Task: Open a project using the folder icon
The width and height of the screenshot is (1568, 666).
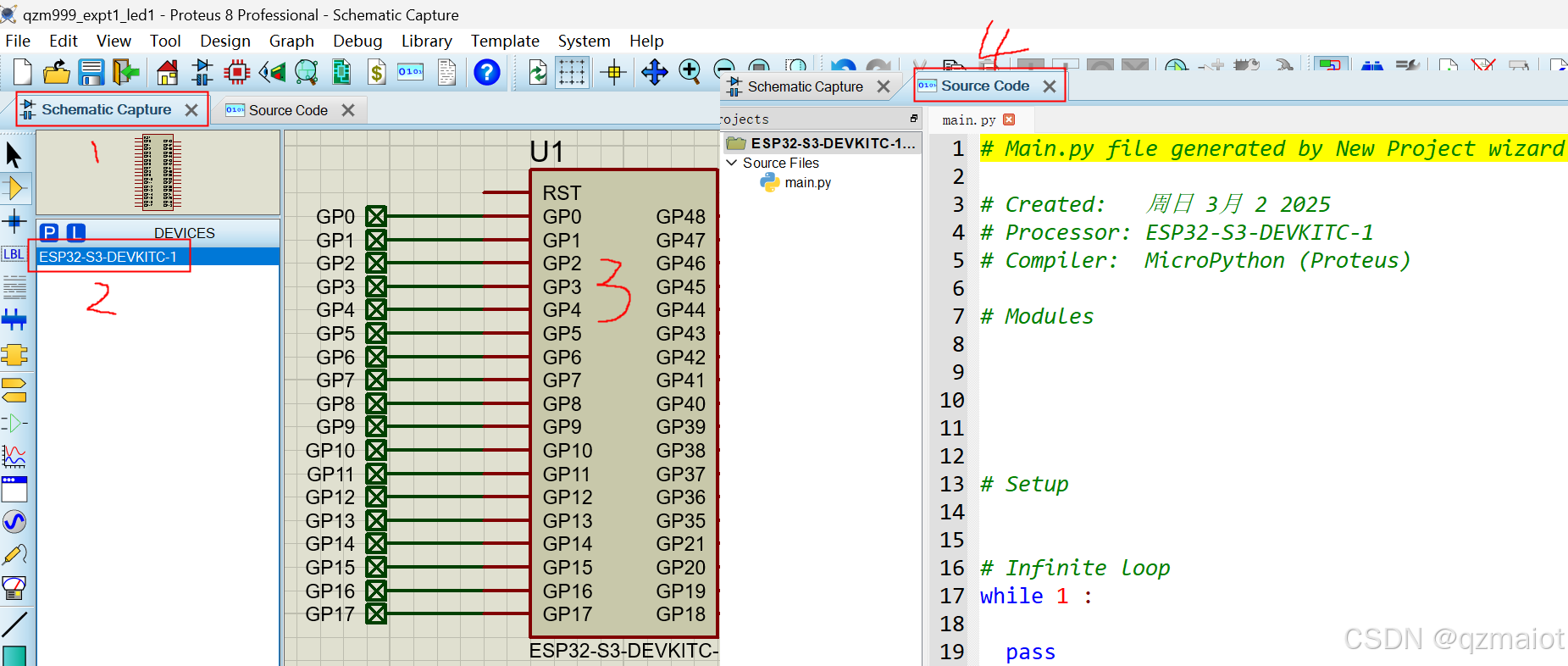Action: point(56,72)
